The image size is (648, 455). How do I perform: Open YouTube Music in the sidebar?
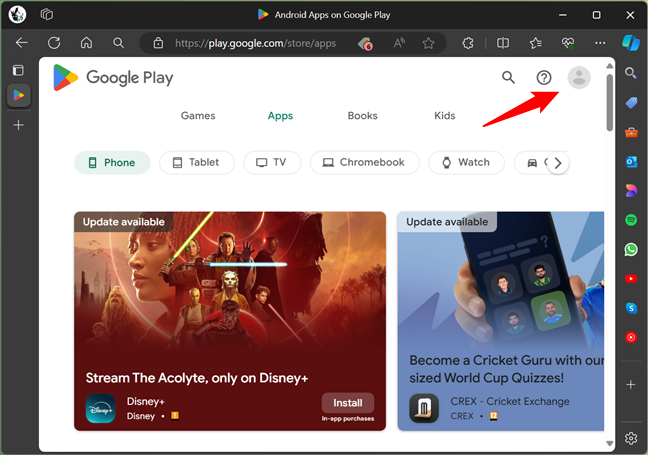[x=631, y=338]
